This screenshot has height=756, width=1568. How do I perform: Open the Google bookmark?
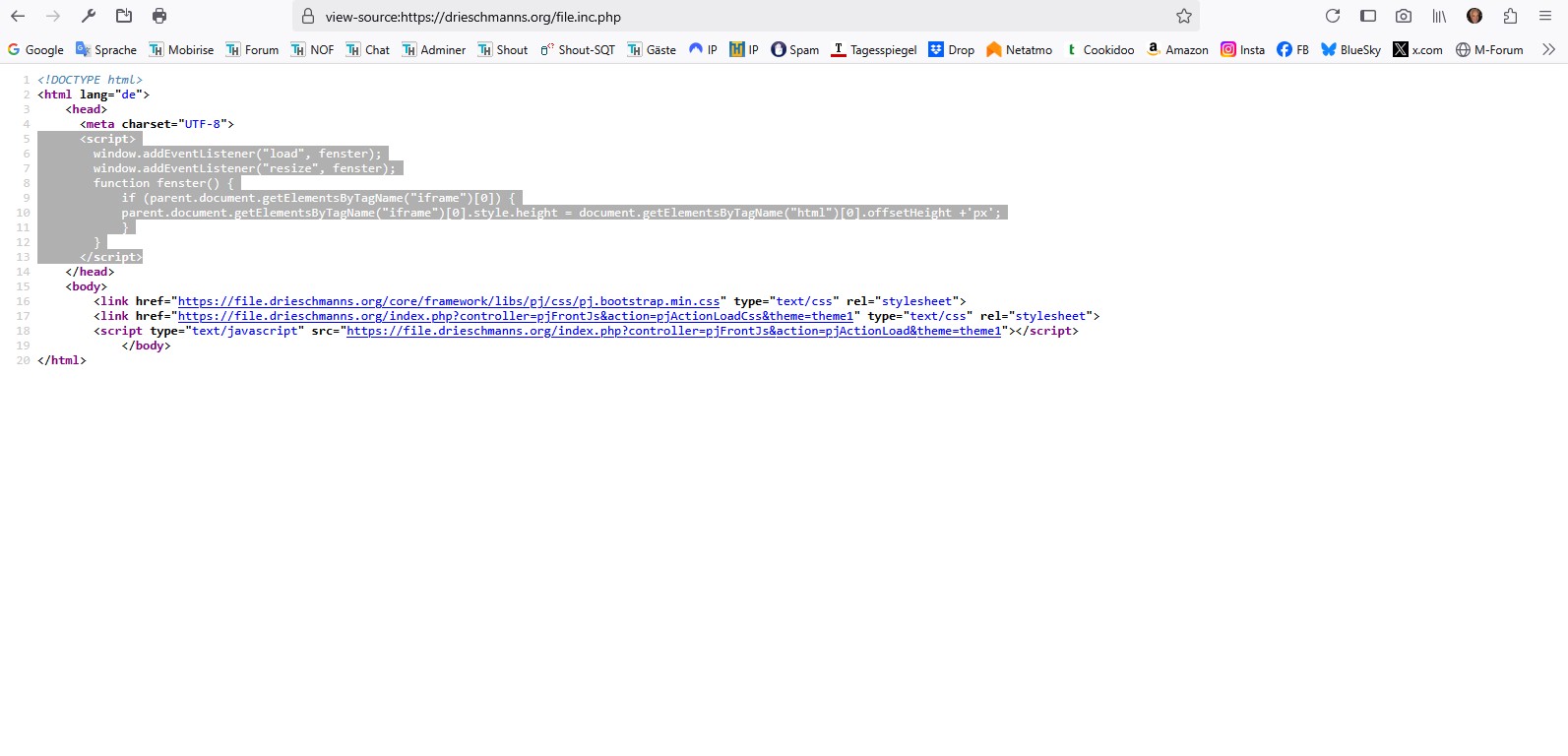tap(35, 49)
